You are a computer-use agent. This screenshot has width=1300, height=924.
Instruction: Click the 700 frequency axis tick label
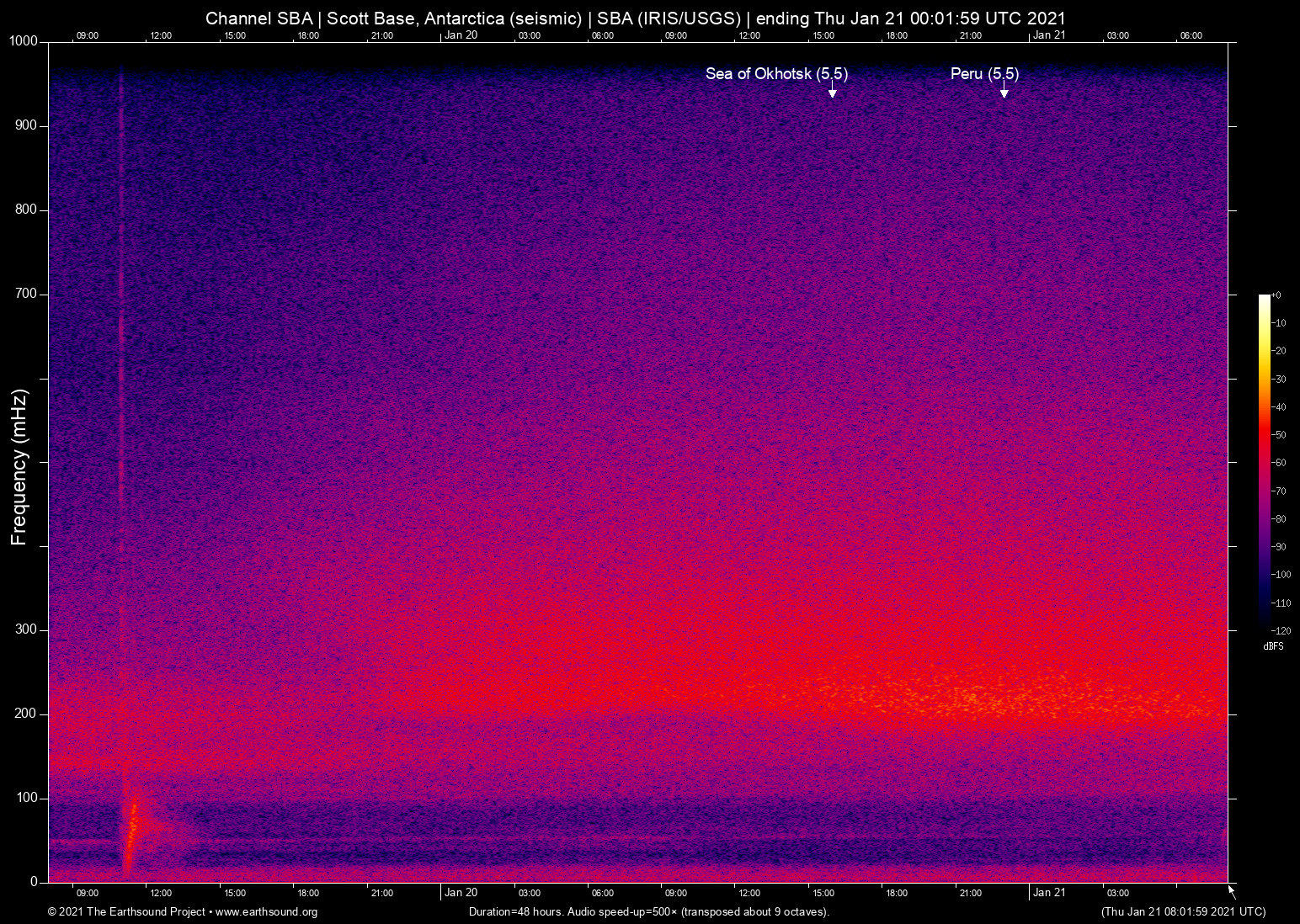pos(26,294)
